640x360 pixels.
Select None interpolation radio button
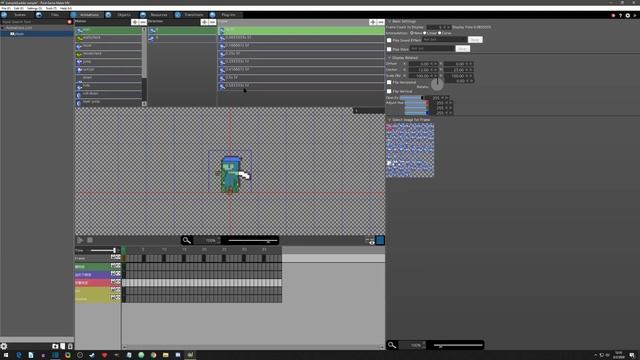[411, 33]
